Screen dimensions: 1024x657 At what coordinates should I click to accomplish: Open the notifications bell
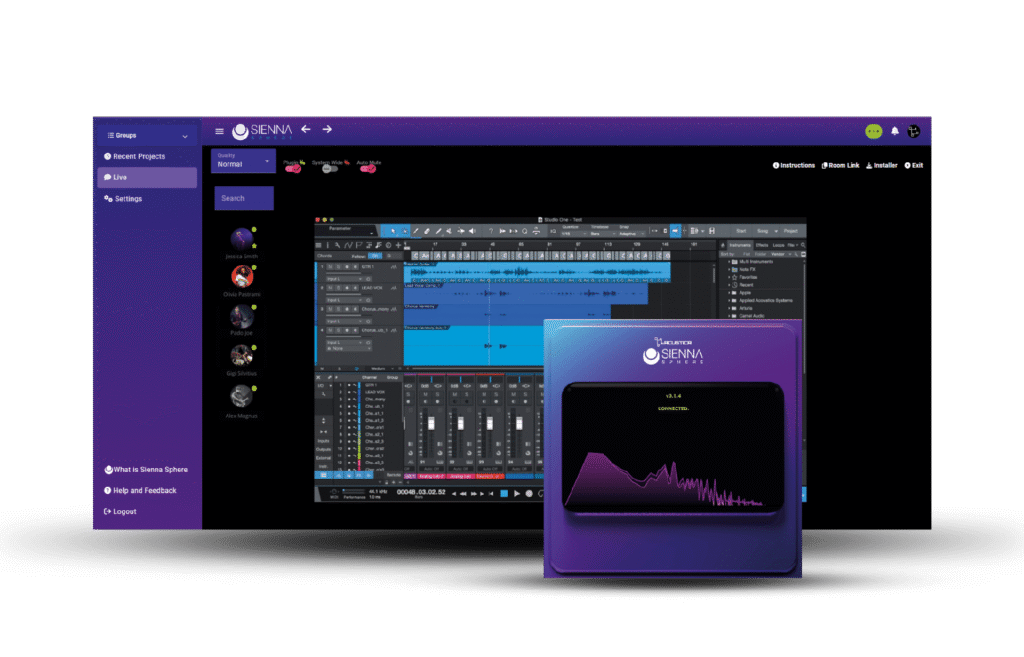click(x=895, y=131)
